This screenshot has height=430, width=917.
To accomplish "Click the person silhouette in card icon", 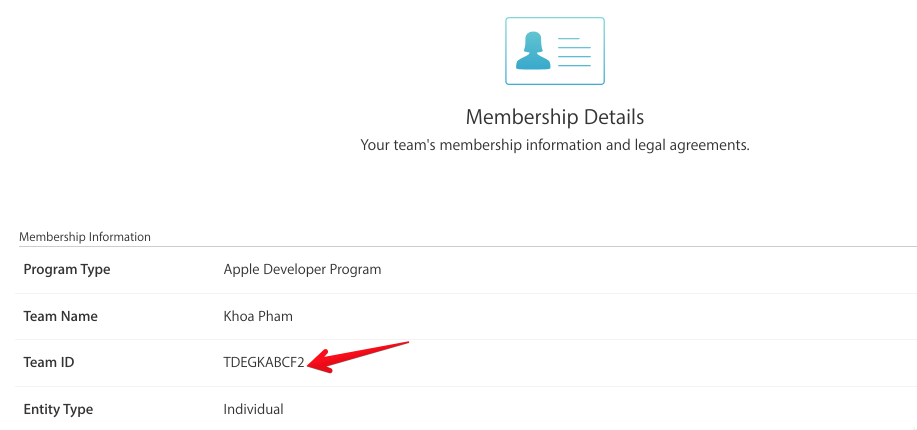I will click(533, 51).
